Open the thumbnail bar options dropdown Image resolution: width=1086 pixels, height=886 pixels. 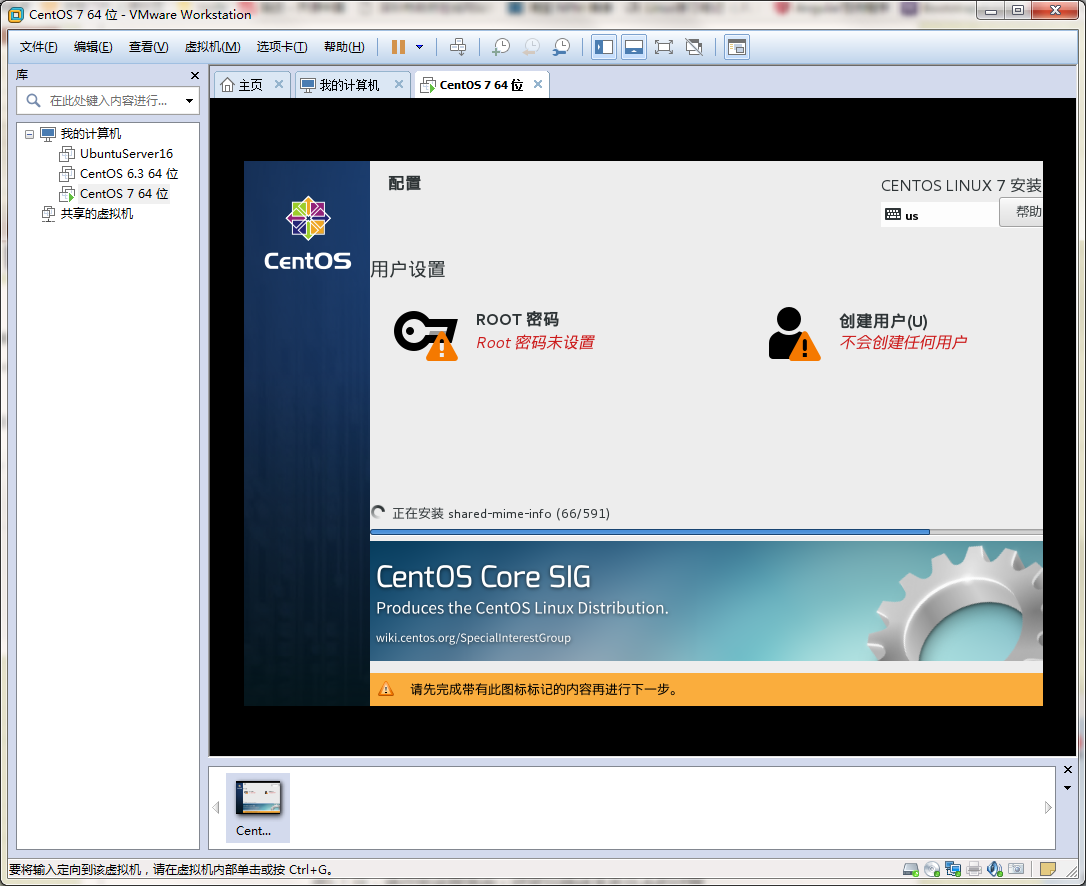click(1067, 788)
